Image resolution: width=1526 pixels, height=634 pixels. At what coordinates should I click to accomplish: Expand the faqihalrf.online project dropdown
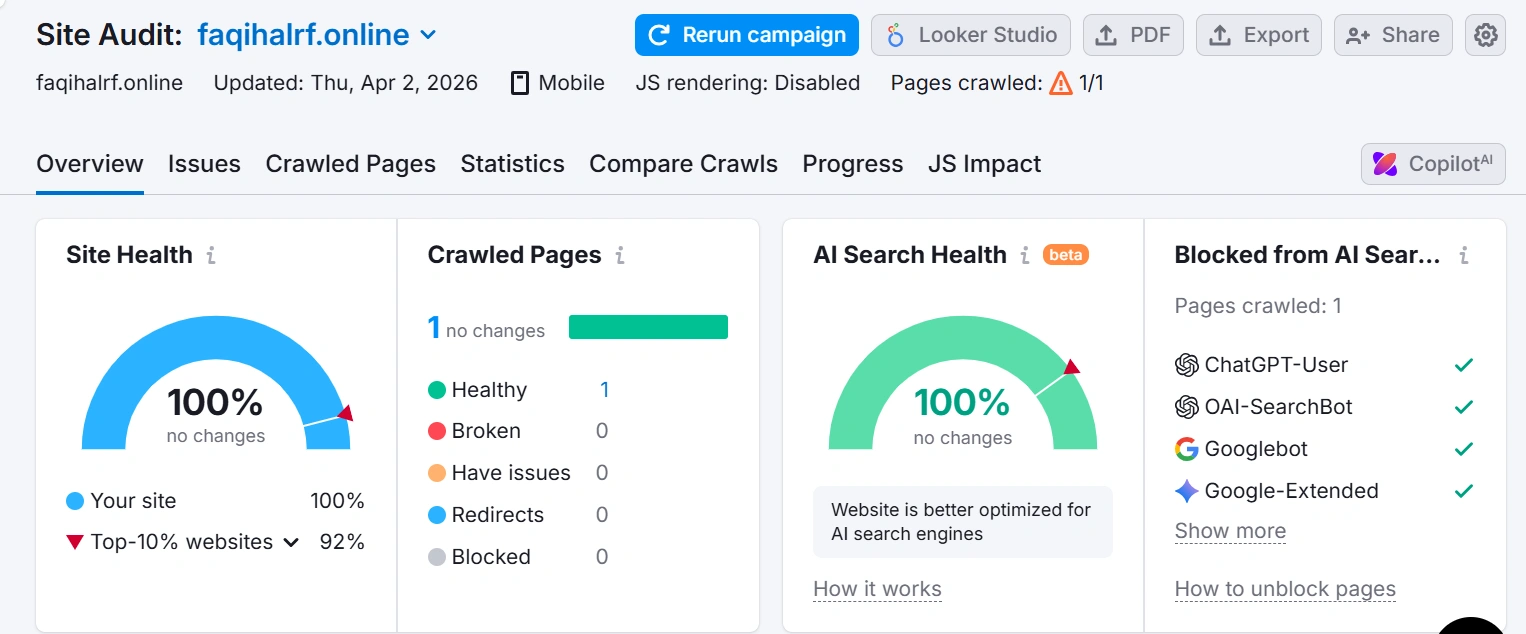tap(428, 34)
